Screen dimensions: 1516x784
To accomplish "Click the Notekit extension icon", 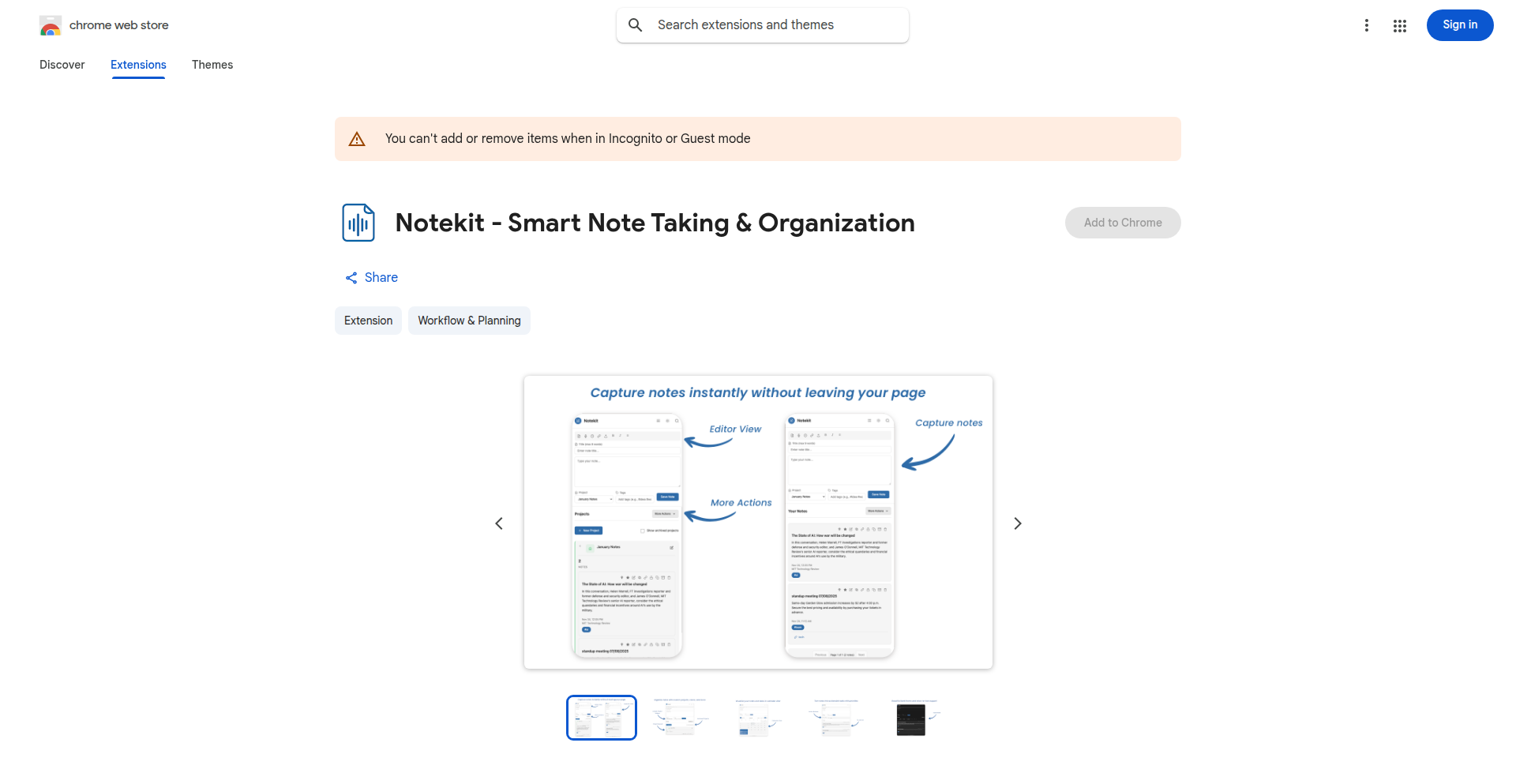I will click(358, 223).
